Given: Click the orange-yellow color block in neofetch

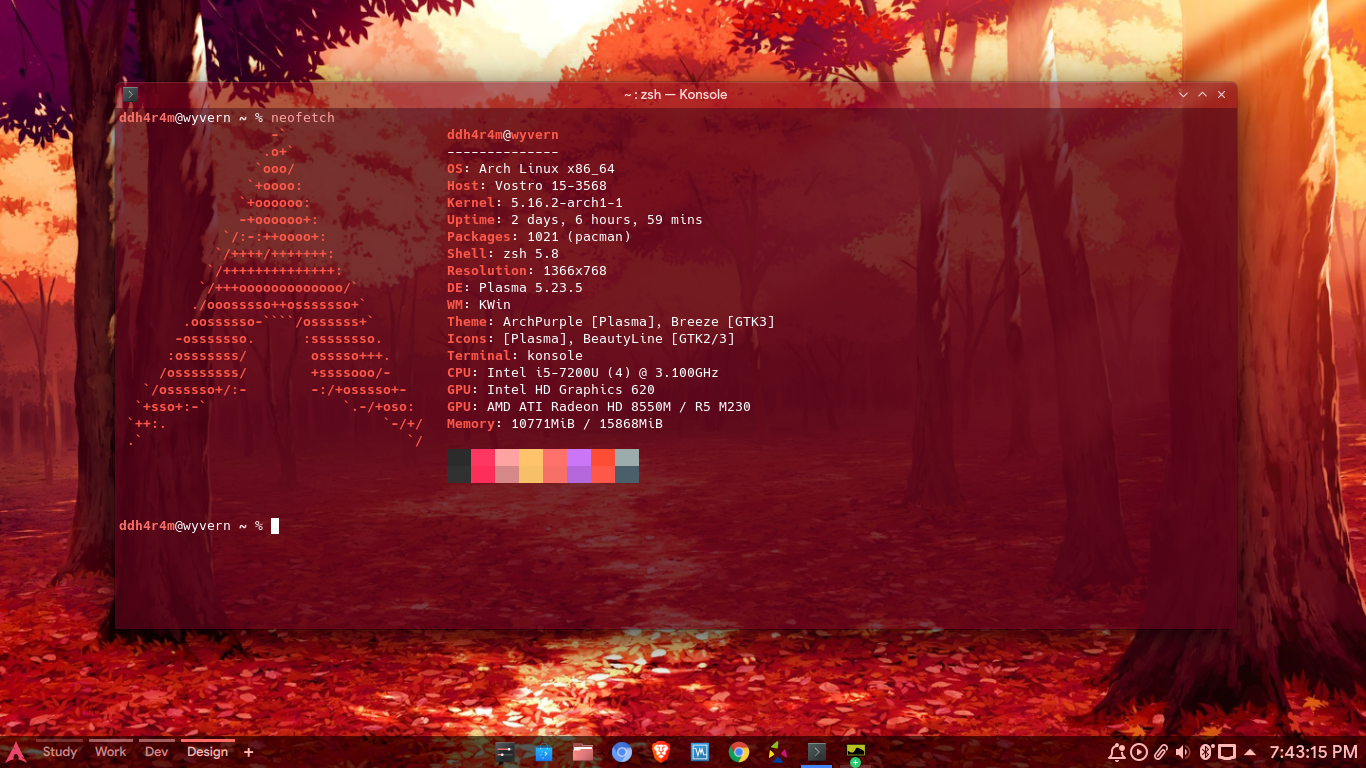Looking at the screenshot, I should tap(531, 466).
